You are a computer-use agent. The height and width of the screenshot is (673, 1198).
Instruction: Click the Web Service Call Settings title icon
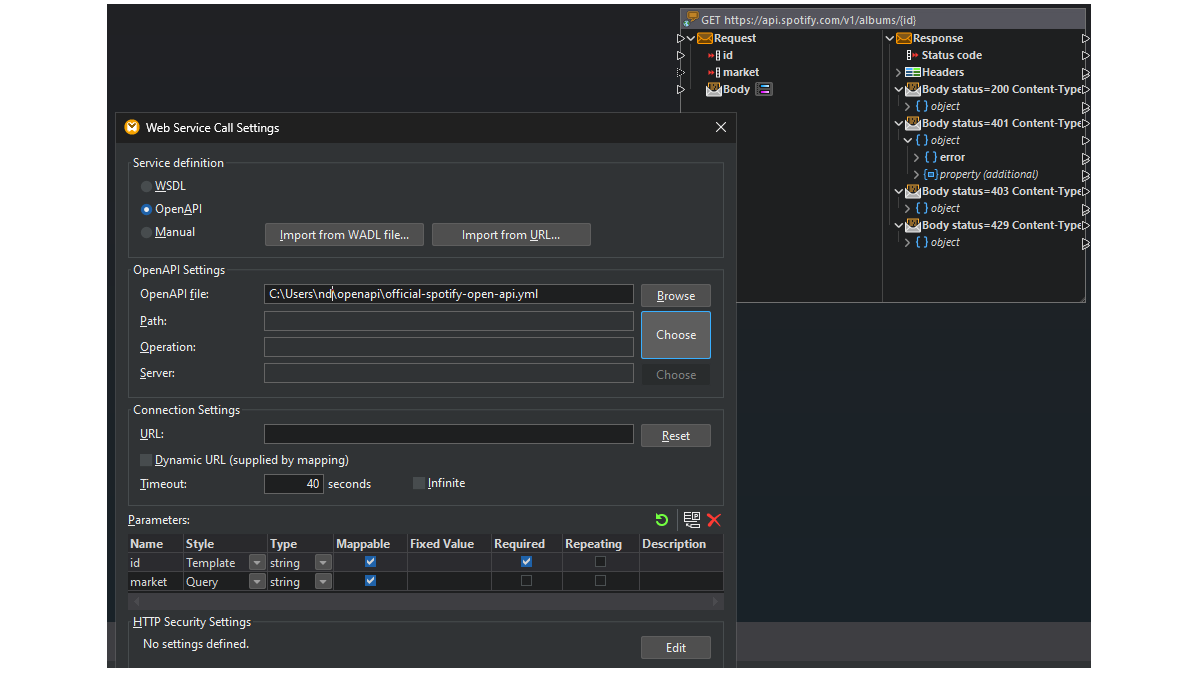pyautogui.click(x=132, y=127)
